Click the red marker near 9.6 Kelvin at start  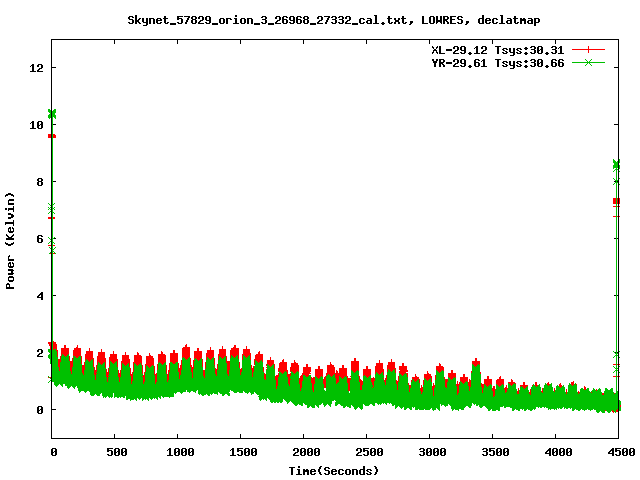click(52, 136)
